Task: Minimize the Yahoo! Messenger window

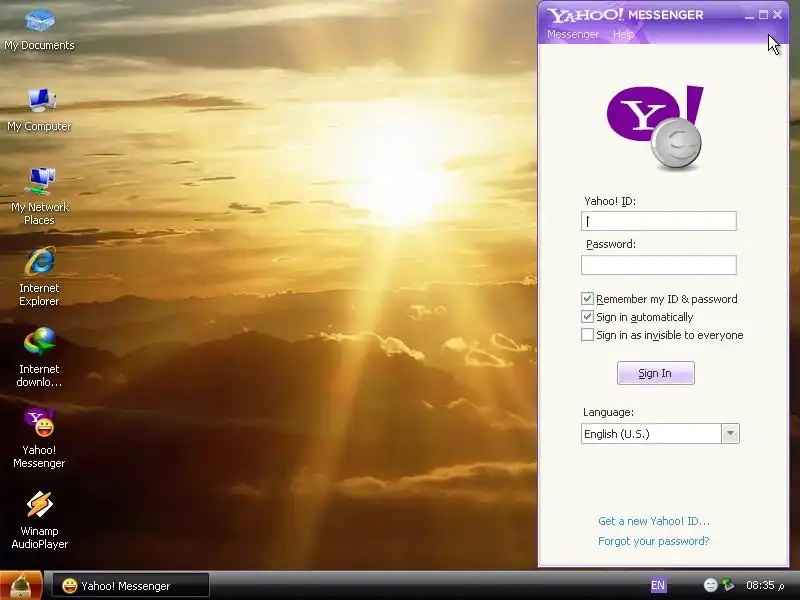Action: [x=749, y=15]
